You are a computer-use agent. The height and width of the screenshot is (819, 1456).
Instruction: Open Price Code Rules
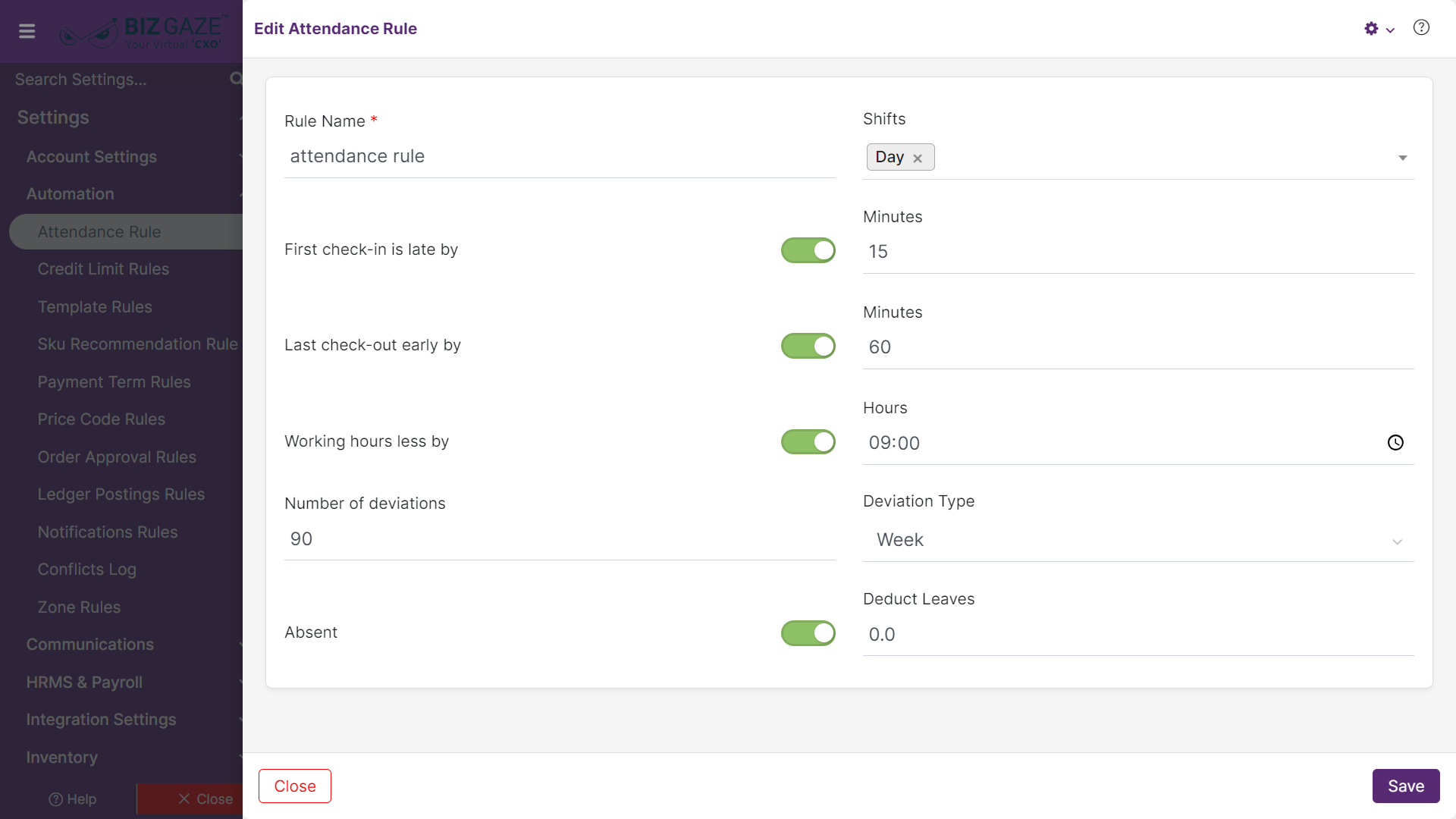click(x=102, y=419)
